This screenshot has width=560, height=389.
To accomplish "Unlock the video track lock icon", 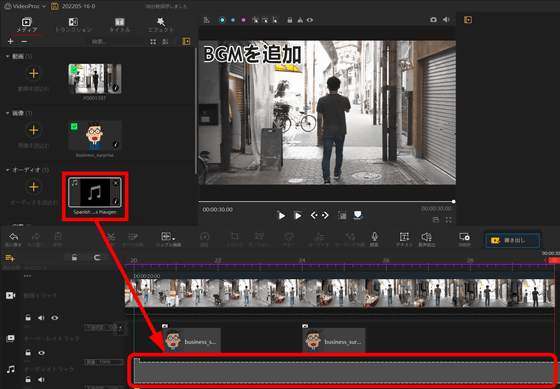I will coord(28,318).
